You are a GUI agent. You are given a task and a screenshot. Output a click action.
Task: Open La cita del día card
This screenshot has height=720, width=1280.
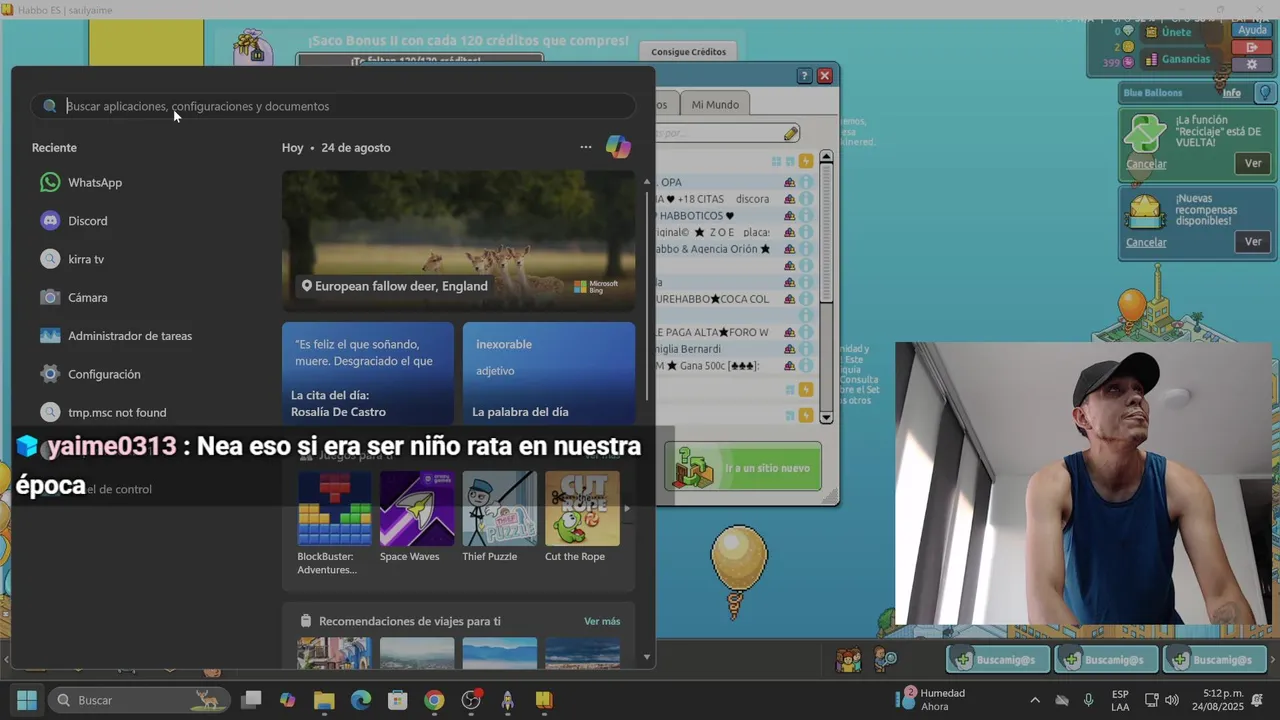[367, 374]
